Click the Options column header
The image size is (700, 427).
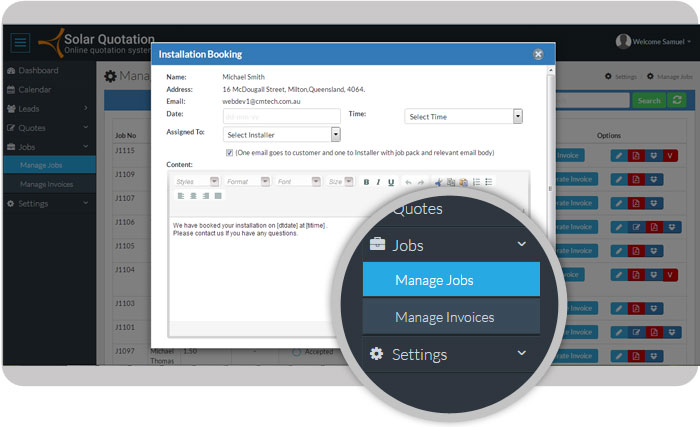tap(608, 135)
